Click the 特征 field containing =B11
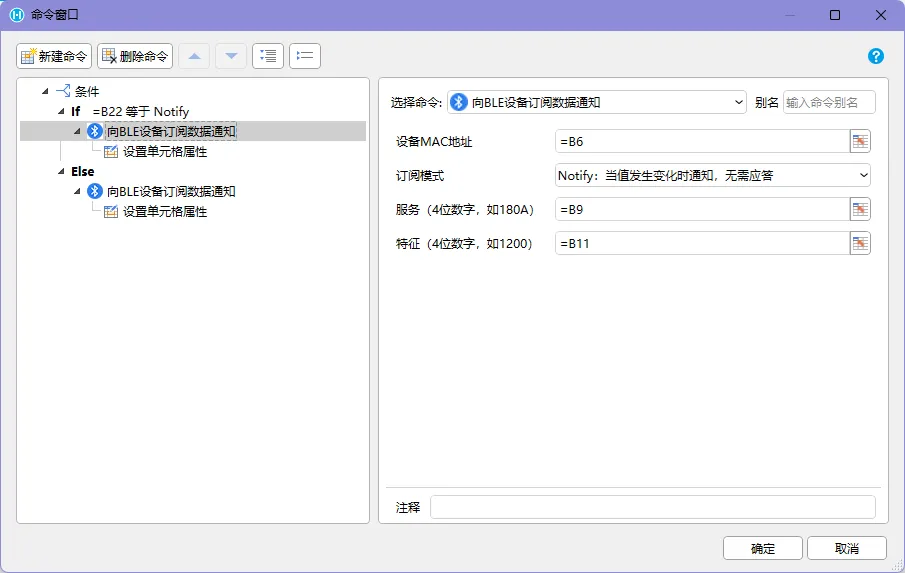This screenshot has height=573, width=905. click(702, 244)
